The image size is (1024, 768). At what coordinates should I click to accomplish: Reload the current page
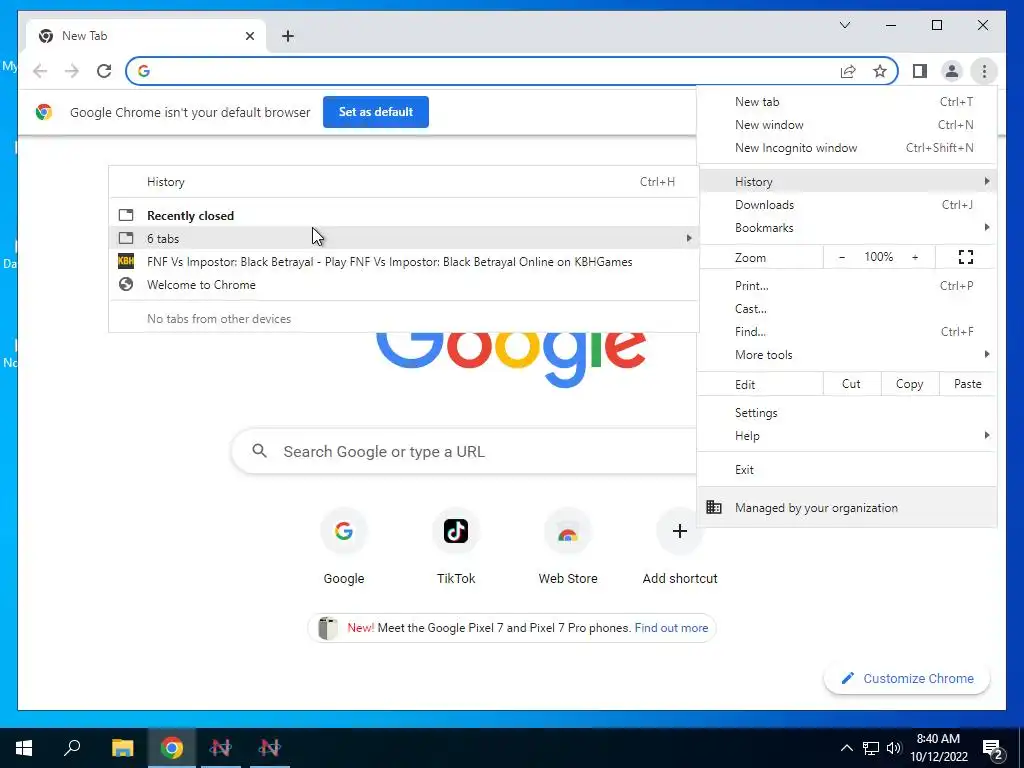104,71
